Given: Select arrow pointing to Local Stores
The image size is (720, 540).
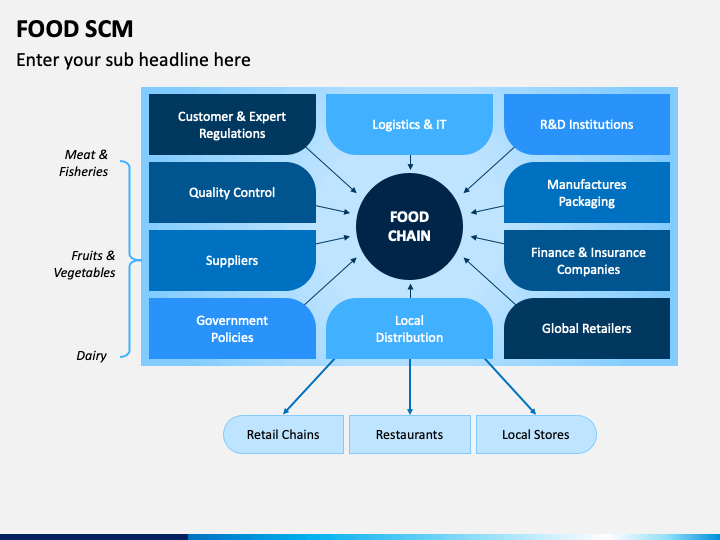Looking at the screenshot, I should (x=510, y=387).
